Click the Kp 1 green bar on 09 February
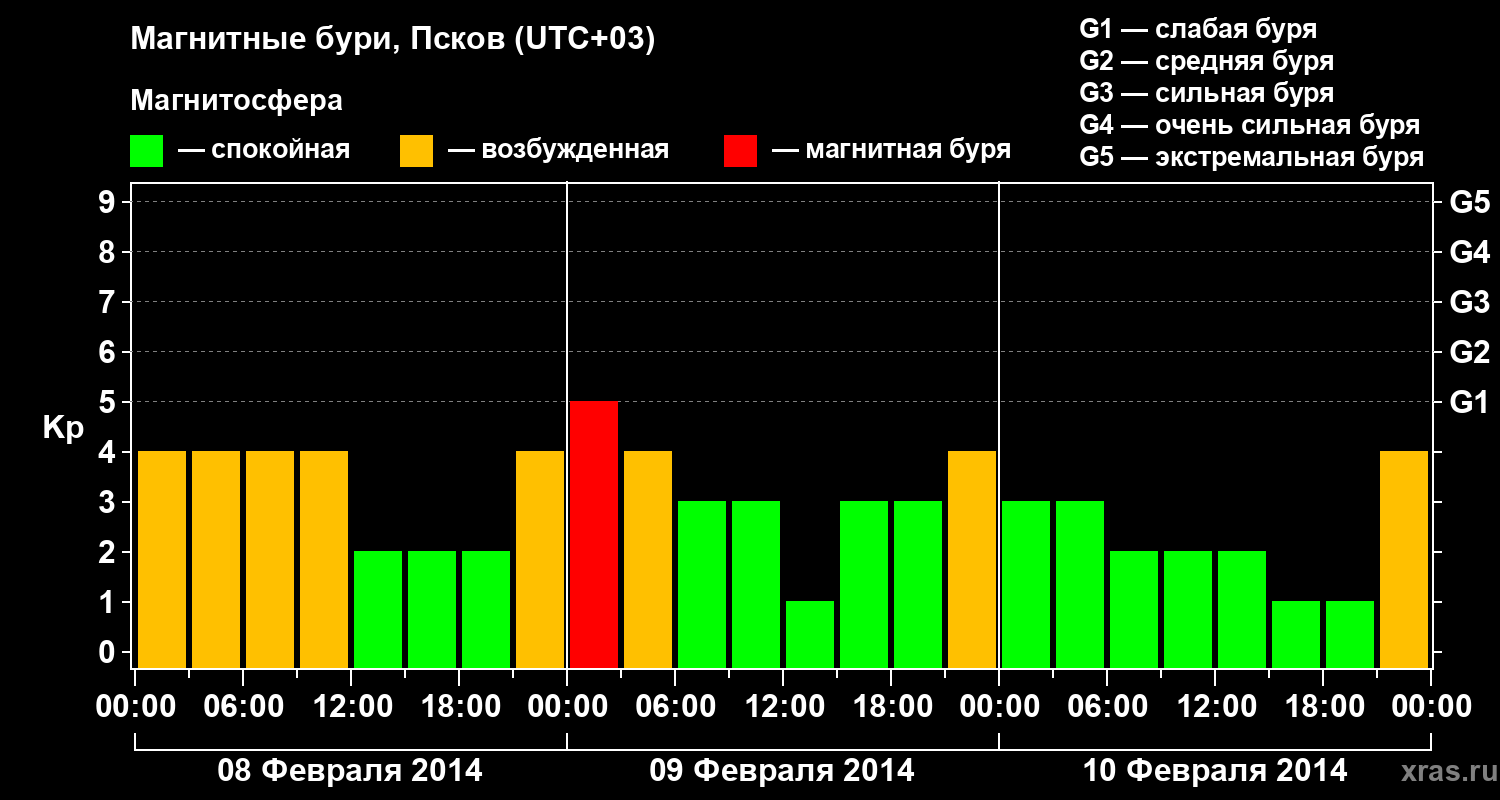 (810, 634)
